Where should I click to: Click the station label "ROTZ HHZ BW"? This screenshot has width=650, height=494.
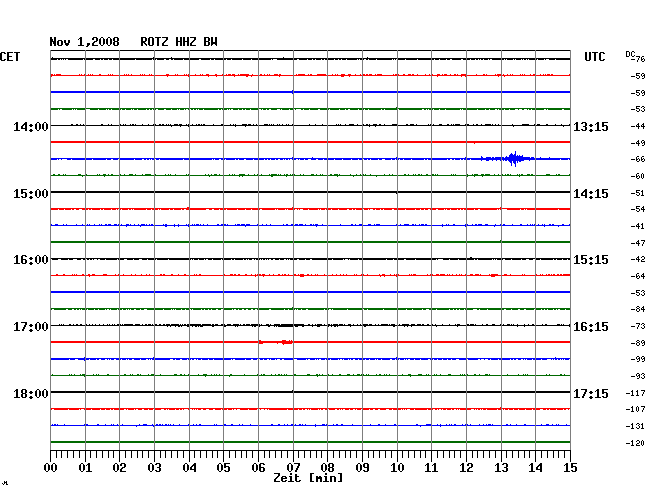pyautogui.click(x=179, y=42)
